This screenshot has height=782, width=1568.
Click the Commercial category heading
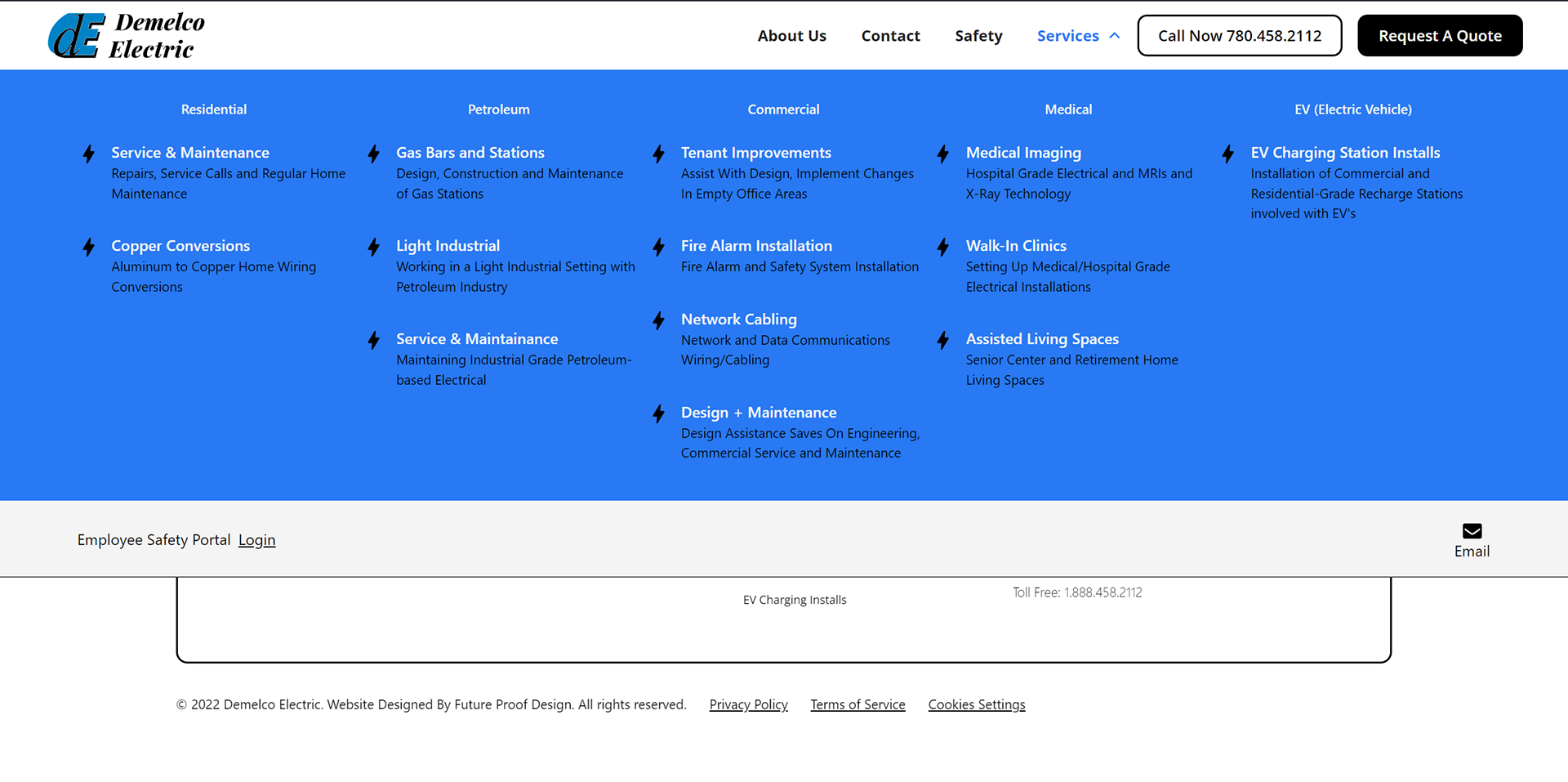point(783,109)
